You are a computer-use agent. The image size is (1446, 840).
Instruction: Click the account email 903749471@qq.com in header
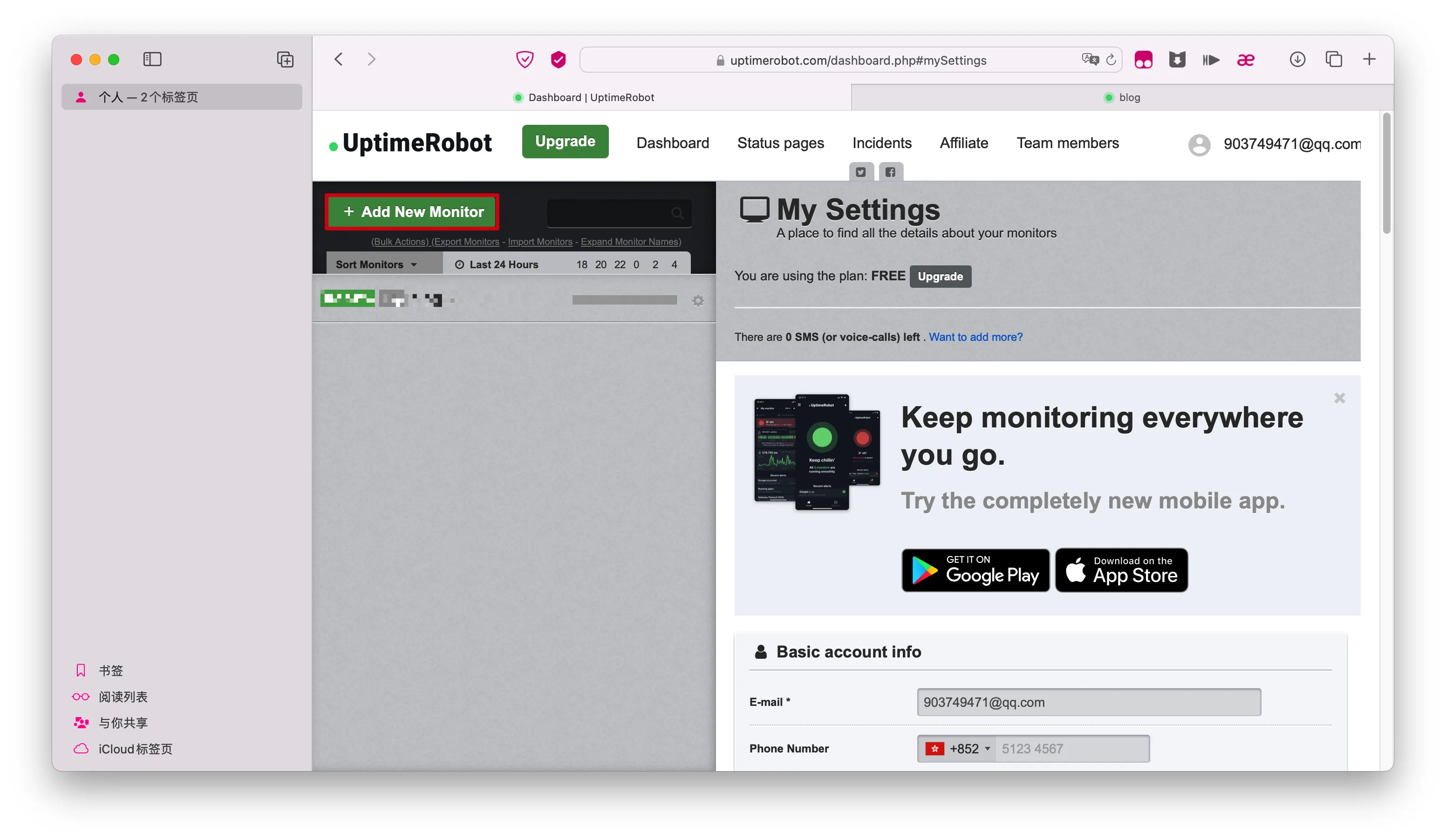pos(1292,144)
